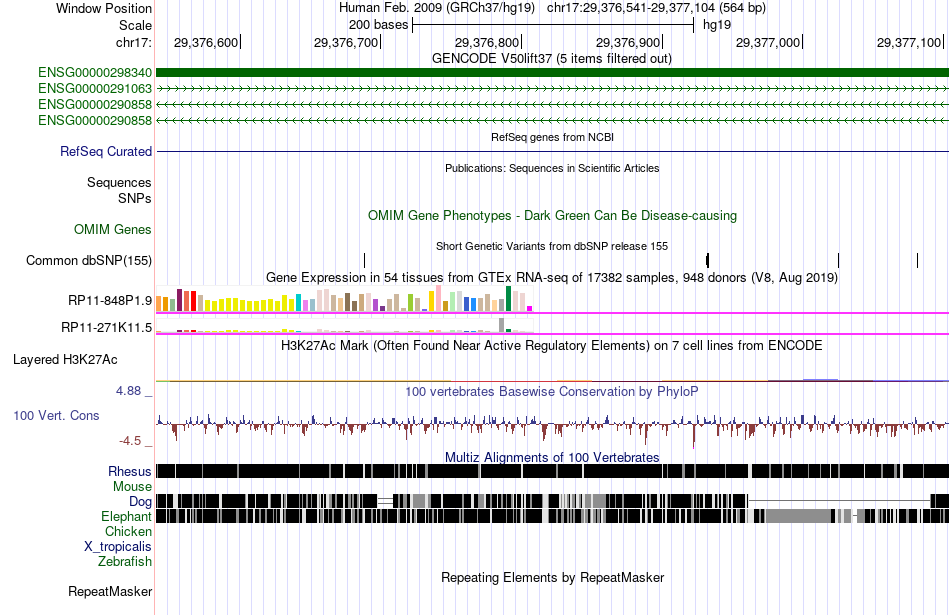Click the Dog alignment gap line at right
Image resolution: width=950 pixels, height=615 pixels.
click(839, 500)
